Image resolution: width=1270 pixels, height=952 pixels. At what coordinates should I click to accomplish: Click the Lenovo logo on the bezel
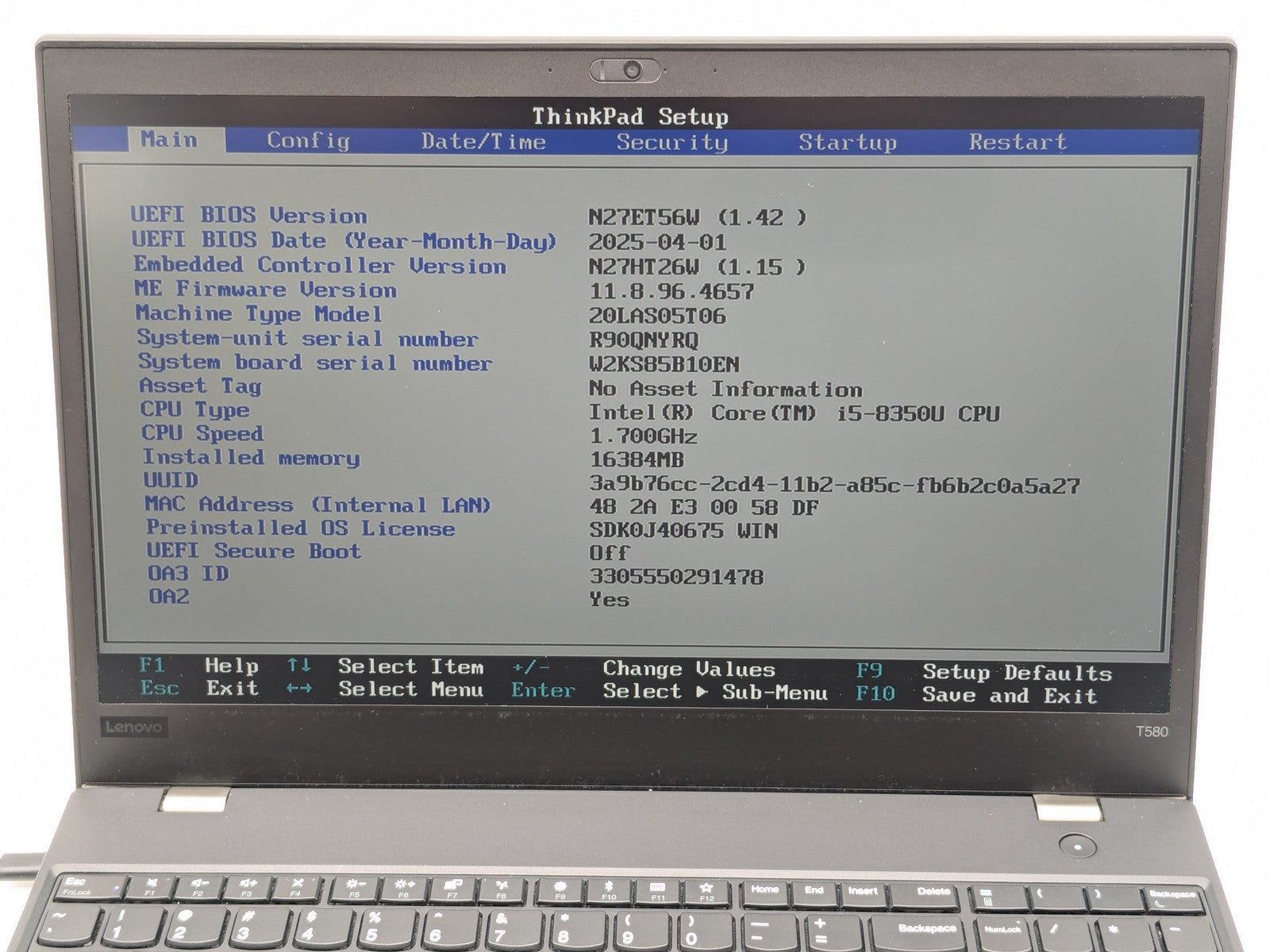click(134, 727)
